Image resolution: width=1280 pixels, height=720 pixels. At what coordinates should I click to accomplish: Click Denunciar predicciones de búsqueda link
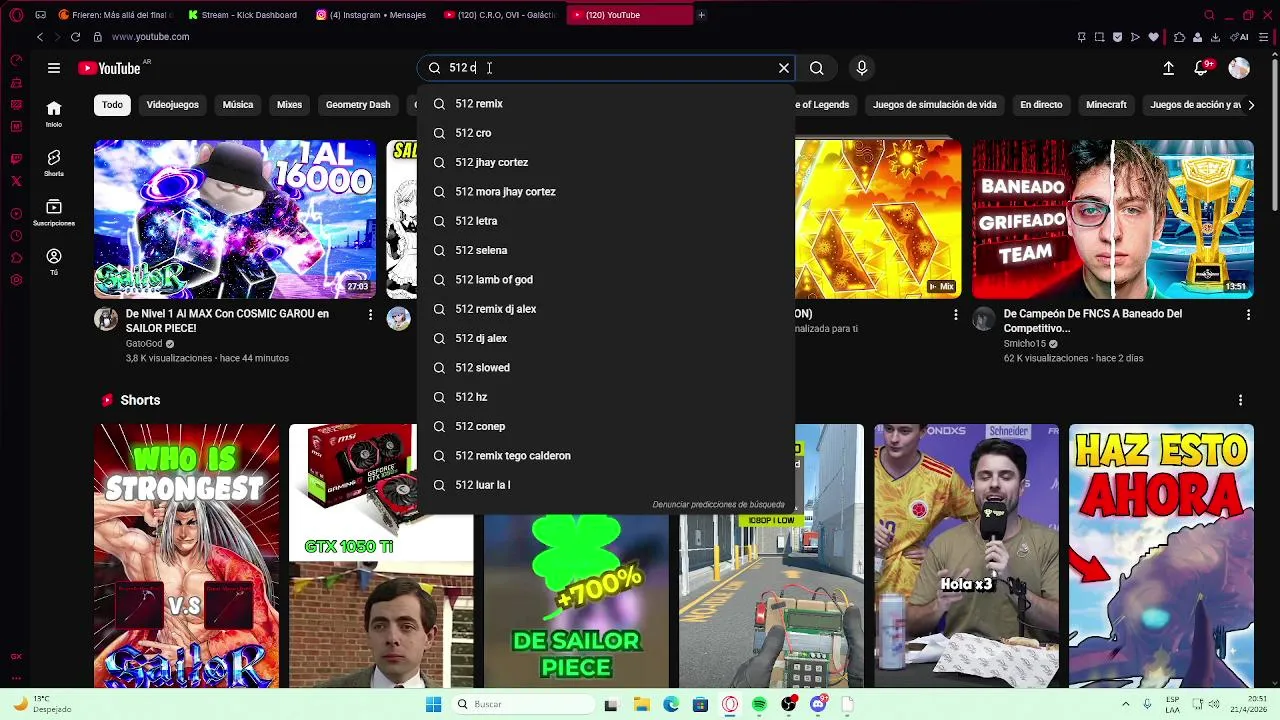[718, 505]
